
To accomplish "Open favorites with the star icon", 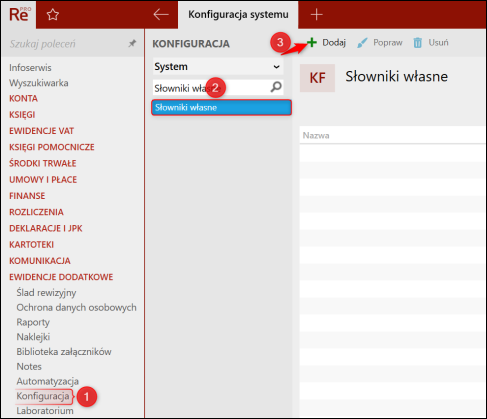I will [x=53, y=15].
